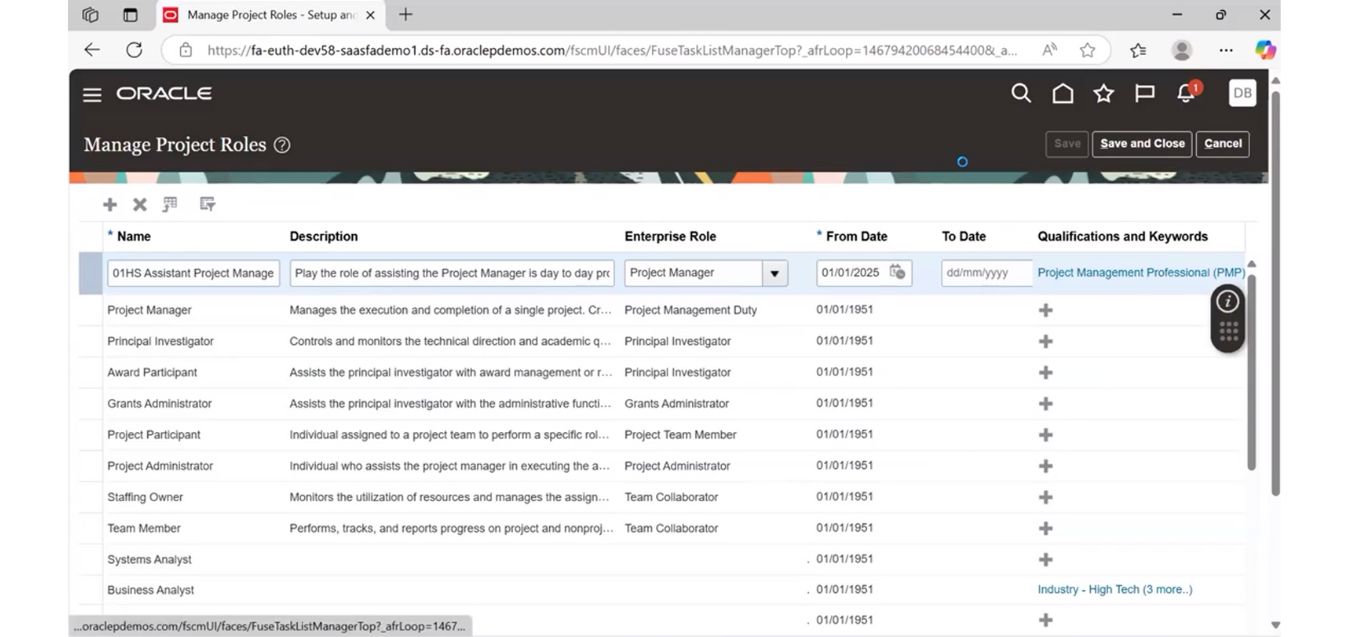Delete the selected project role
1349x637 pixels.
[140, 204]
